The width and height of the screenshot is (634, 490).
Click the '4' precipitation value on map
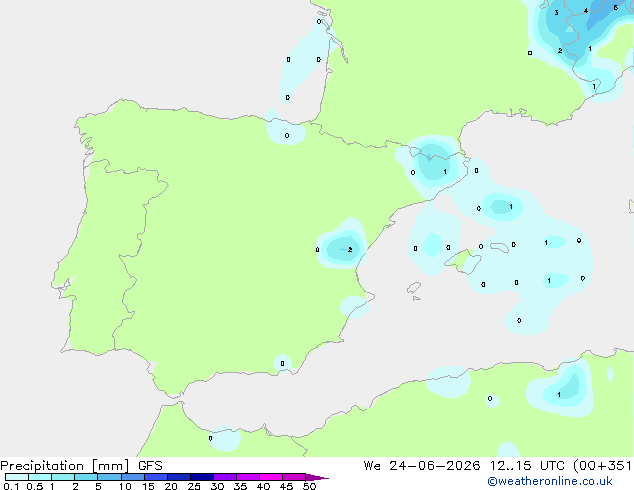pyautogui.click(x=586, y=11)
